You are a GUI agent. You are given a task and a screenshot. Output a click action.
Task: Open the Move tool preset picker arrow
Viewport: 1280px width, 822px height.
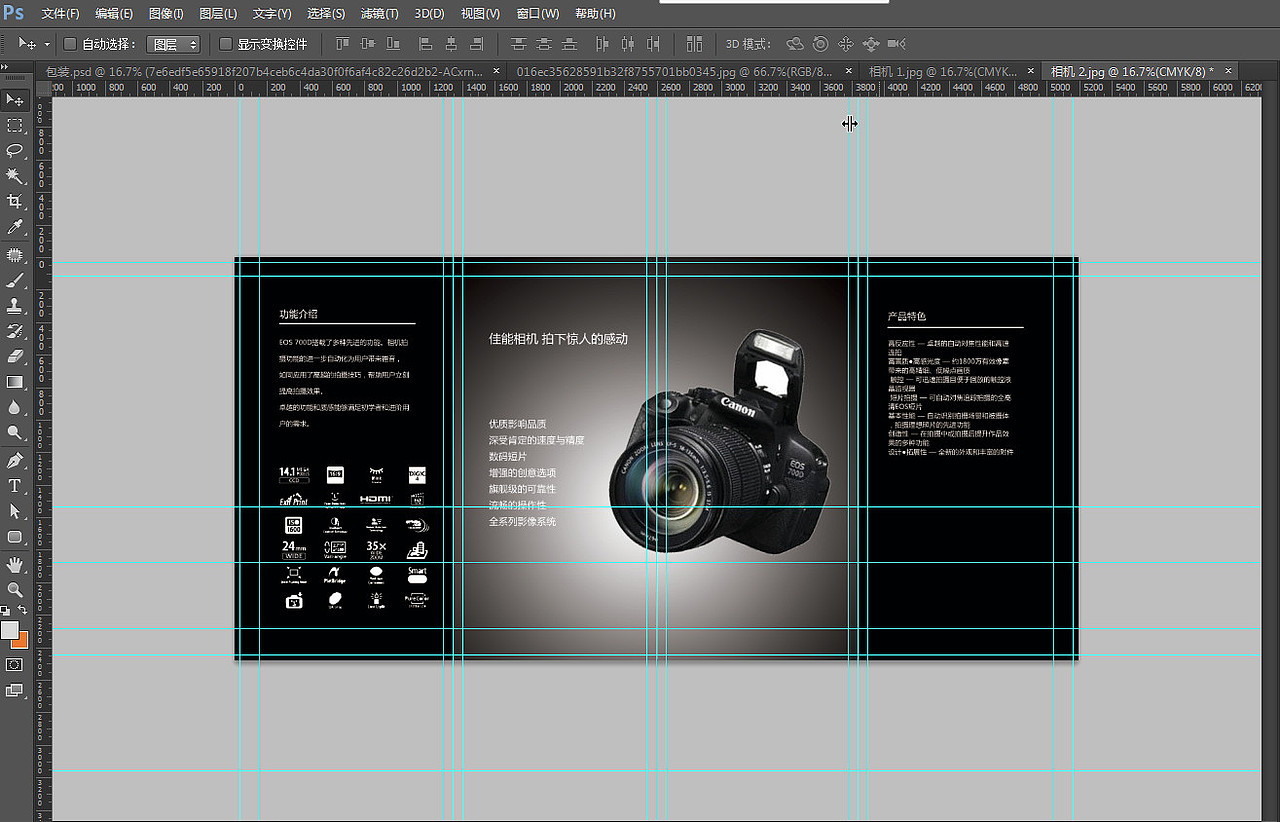point(47,45)
